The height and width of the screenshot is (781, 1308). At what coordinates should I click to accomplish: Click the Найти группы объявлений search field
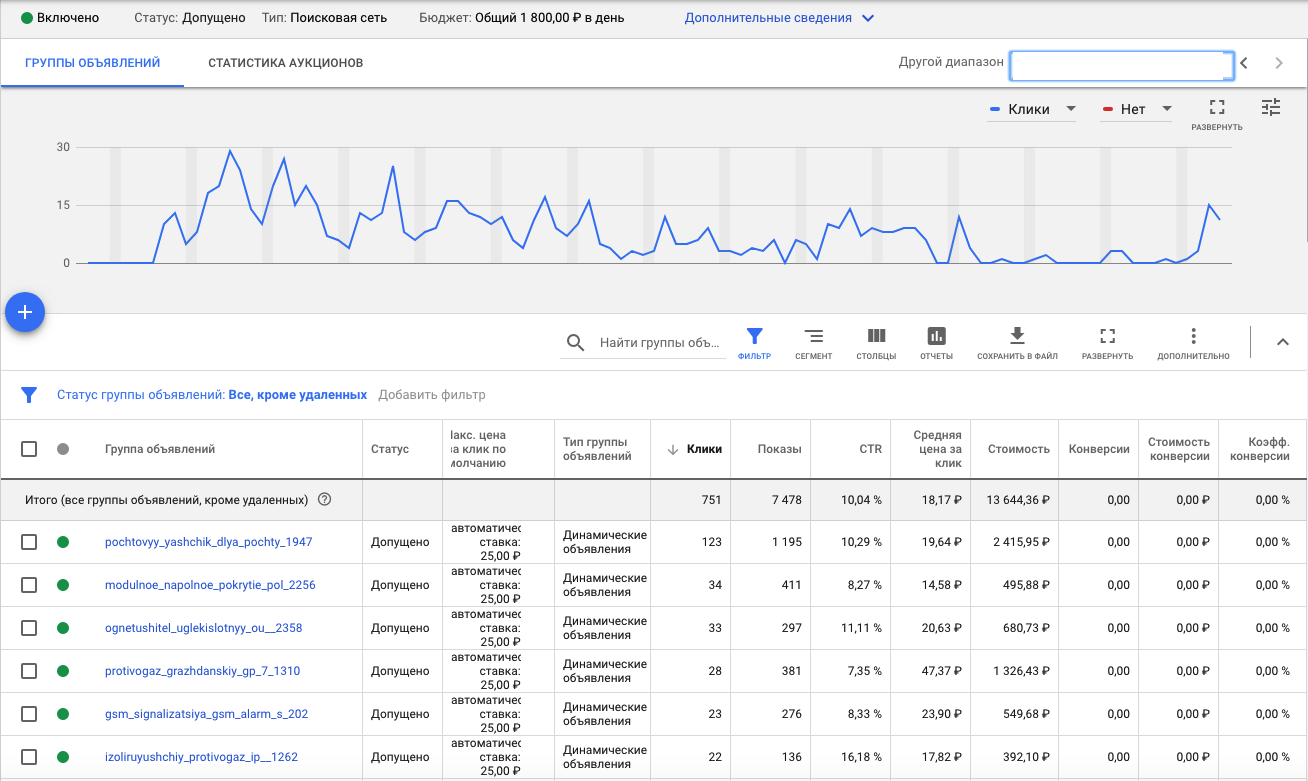[x=660, y=343]
